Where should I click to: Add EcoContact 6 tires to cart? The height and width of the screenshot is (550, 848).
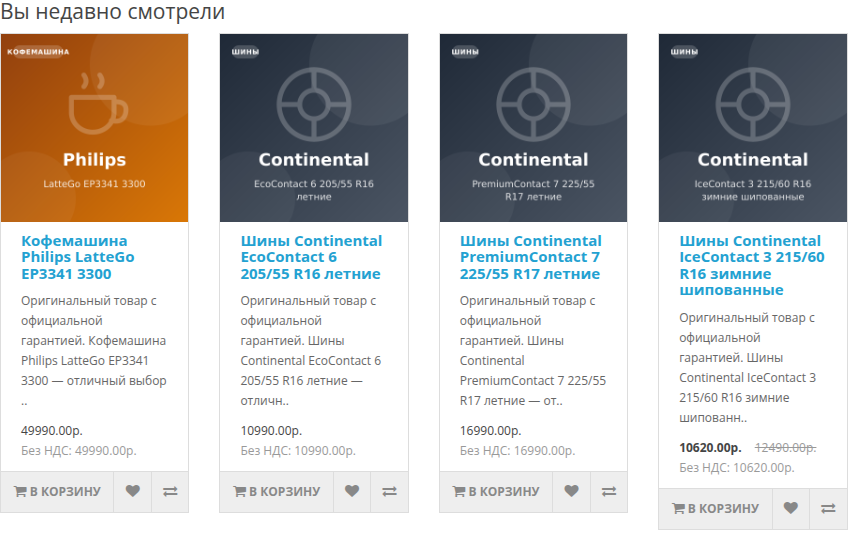(x=276, y=492)
